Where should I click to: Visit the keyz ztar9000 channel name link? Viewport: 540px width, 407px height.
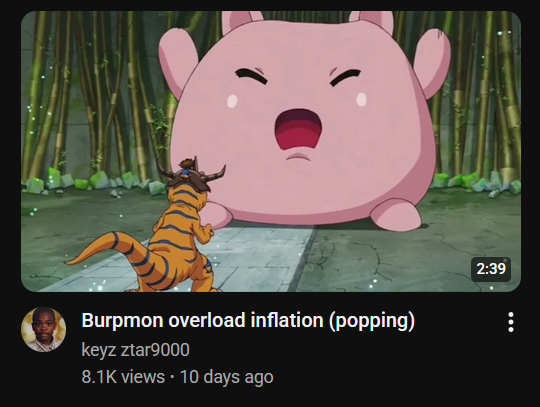coord(135,350)
